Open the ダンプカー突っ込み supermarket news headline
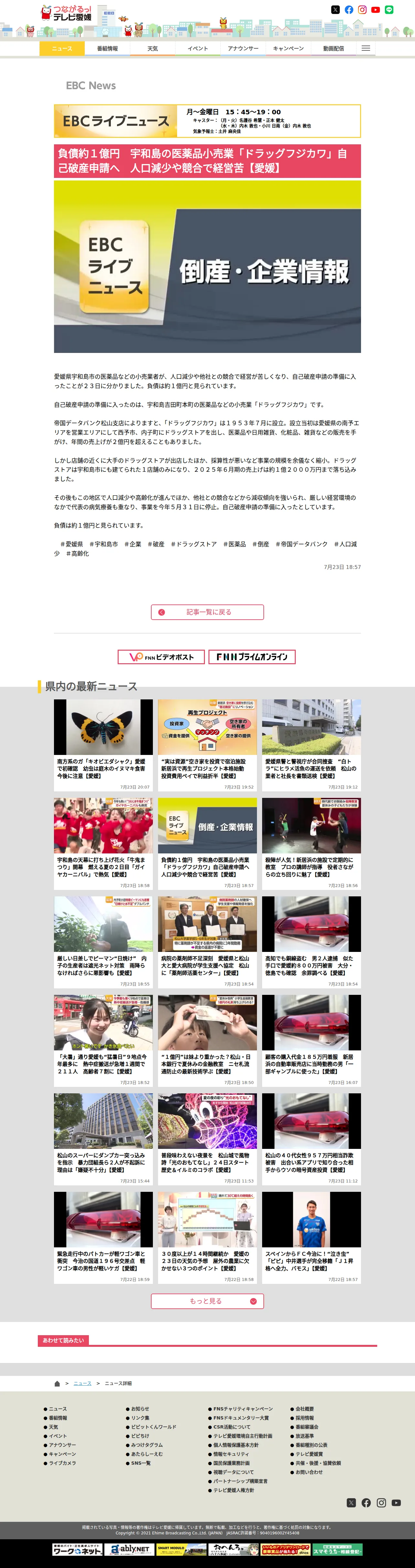 click(x=101, y=1163)
